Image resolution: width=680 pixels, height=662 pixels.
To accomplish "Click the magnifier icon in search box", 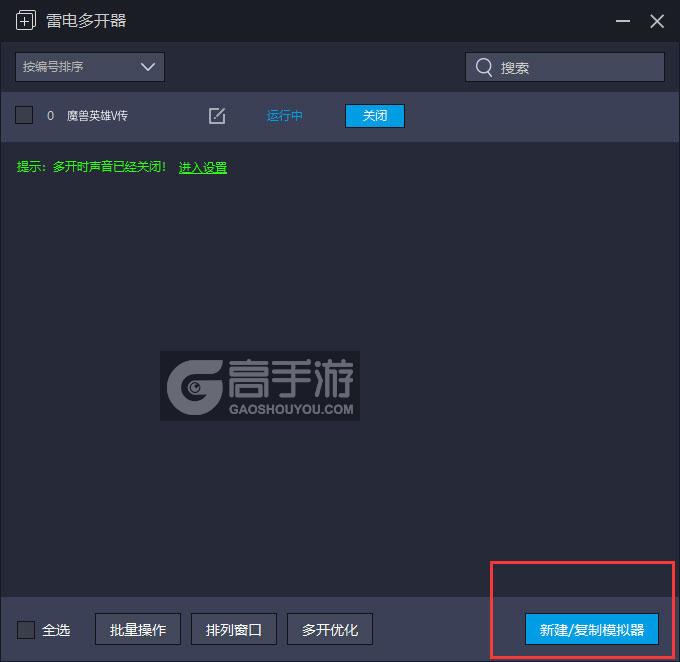I will click(484, 67).
